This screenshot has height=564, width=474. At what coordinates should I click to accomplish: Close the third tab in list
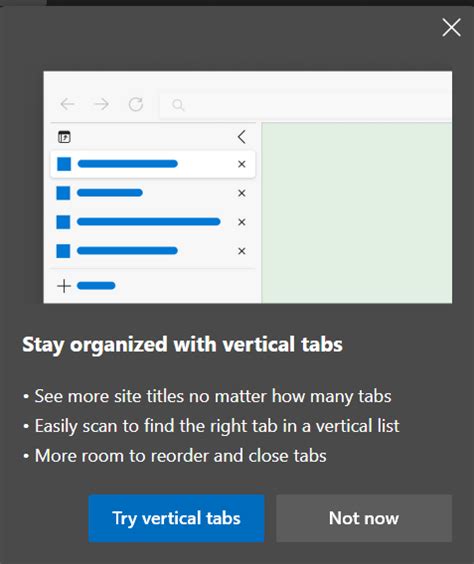(x=242, y=222)
